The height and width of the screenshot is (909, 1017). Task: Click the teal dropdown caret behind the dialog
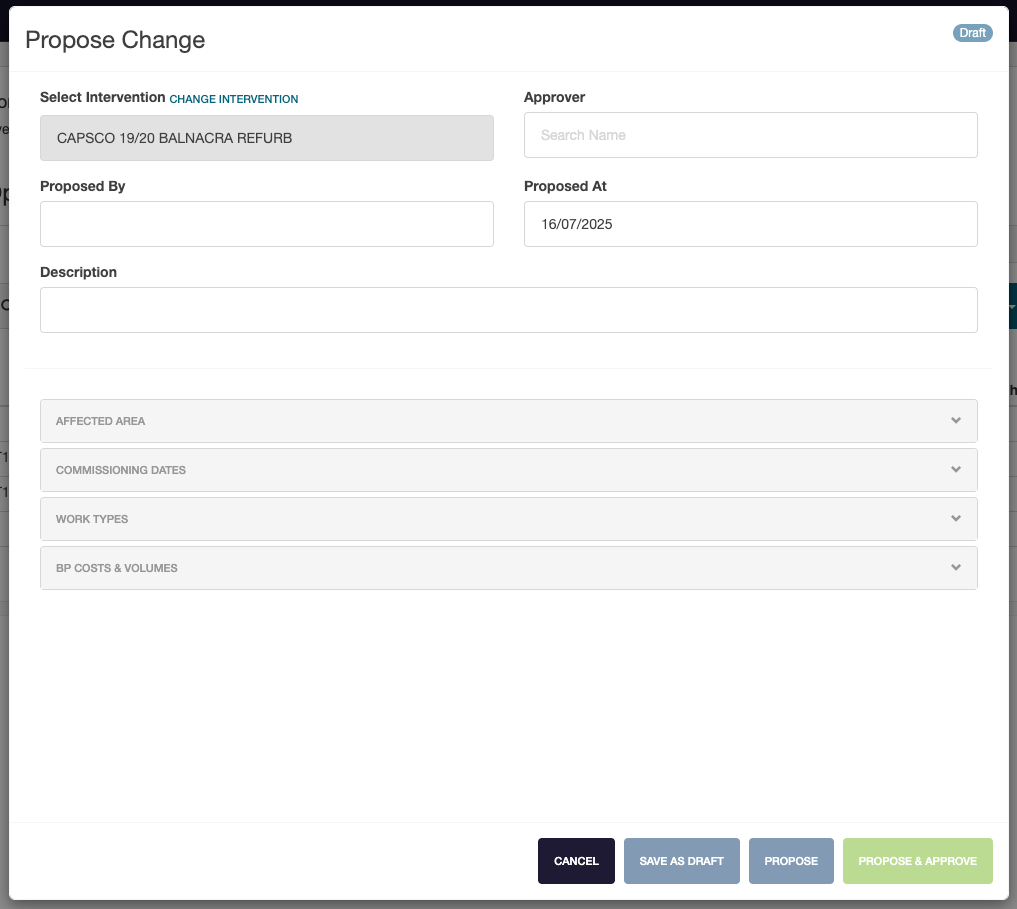pyautogui.click(x=1012, y=306)
